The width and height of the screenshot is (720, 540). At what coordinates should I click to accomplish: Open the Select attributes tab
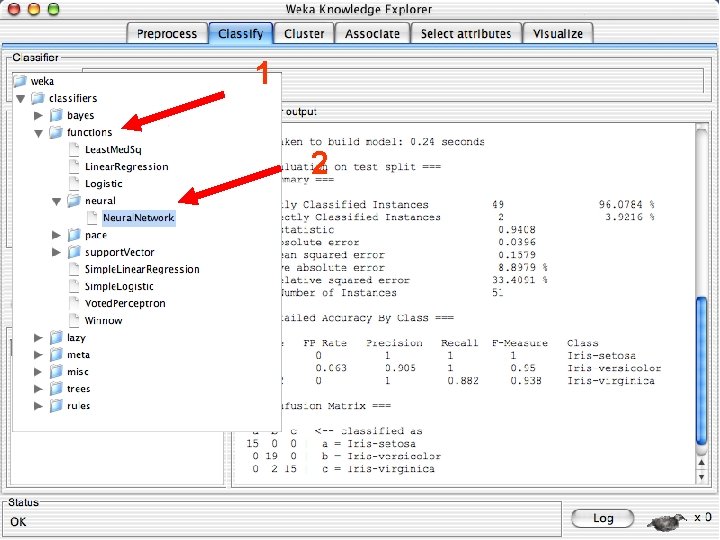(x=466, y=34)
